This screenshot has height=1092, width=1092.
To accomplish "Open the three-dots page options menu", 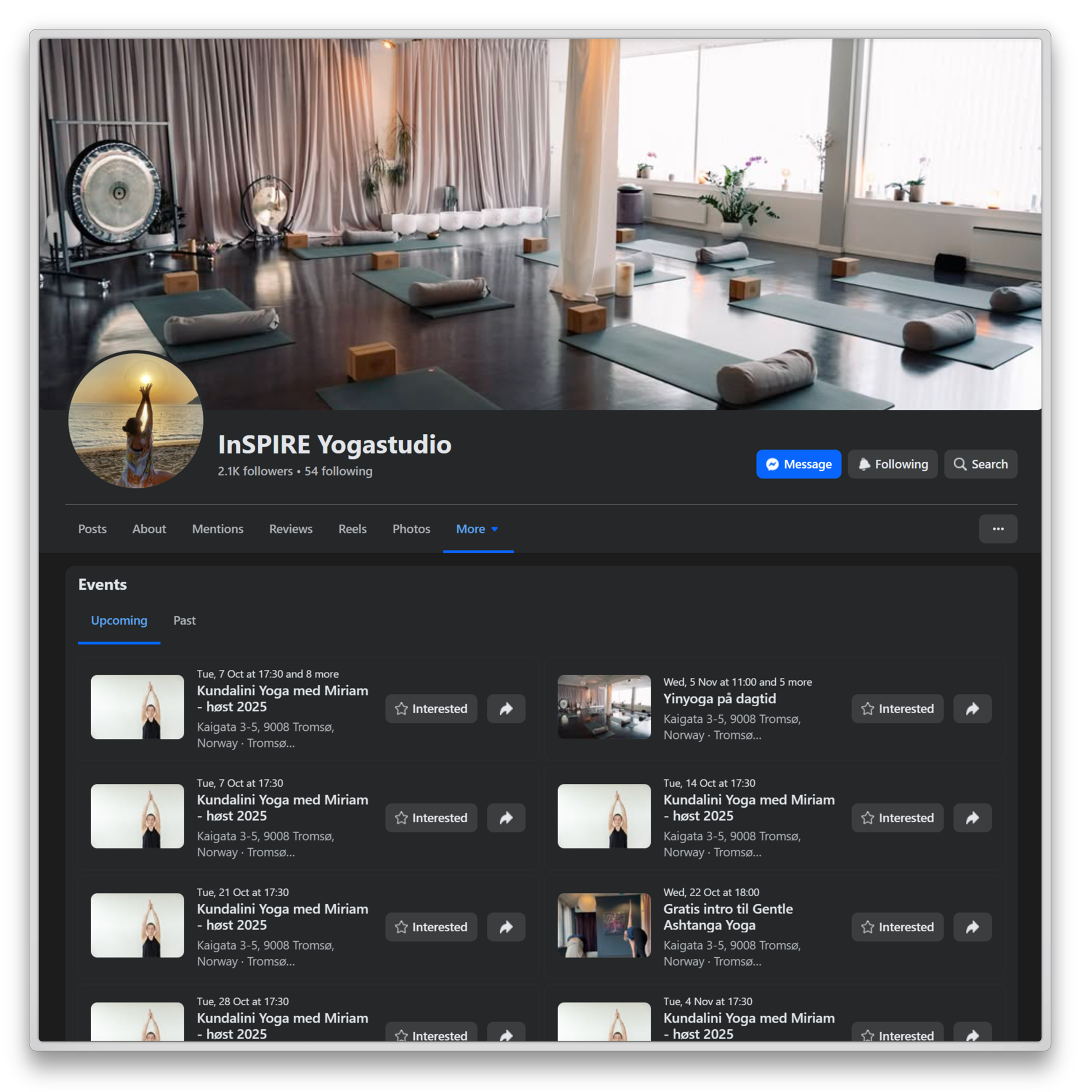I will (x=998, y=529).
